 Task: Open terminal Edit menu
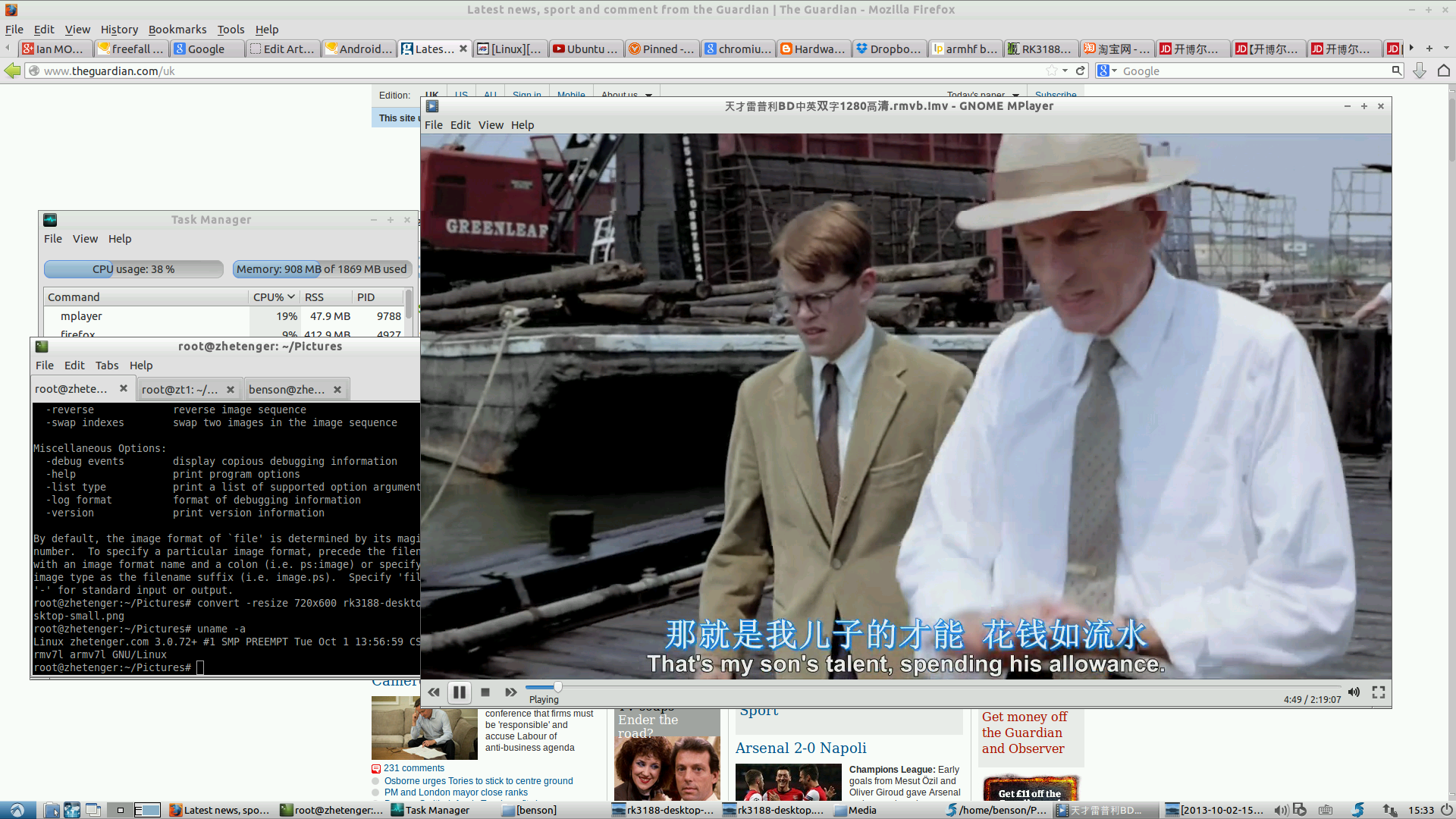pos(74,366)
